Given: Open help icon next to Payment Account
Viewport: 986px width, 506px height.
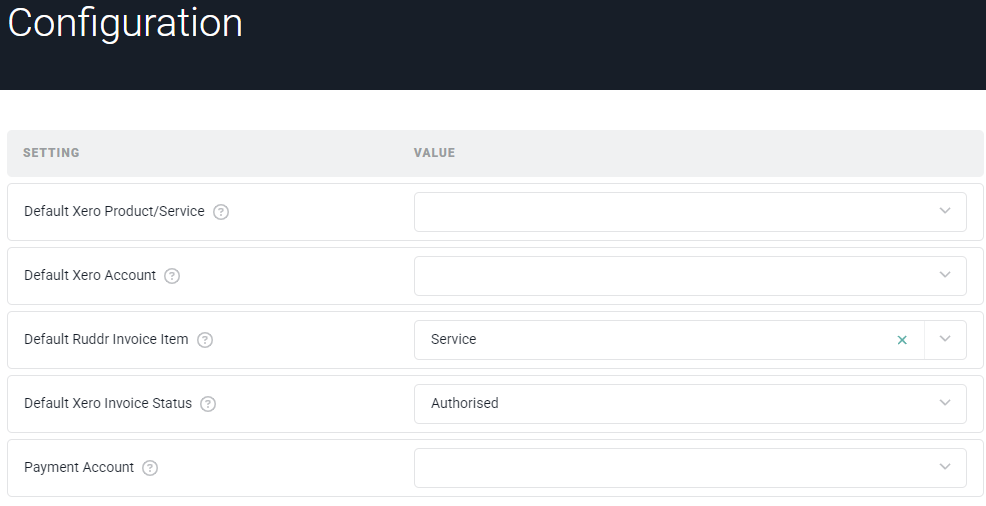Looking at the screenshot, I should tap(150, 468).
